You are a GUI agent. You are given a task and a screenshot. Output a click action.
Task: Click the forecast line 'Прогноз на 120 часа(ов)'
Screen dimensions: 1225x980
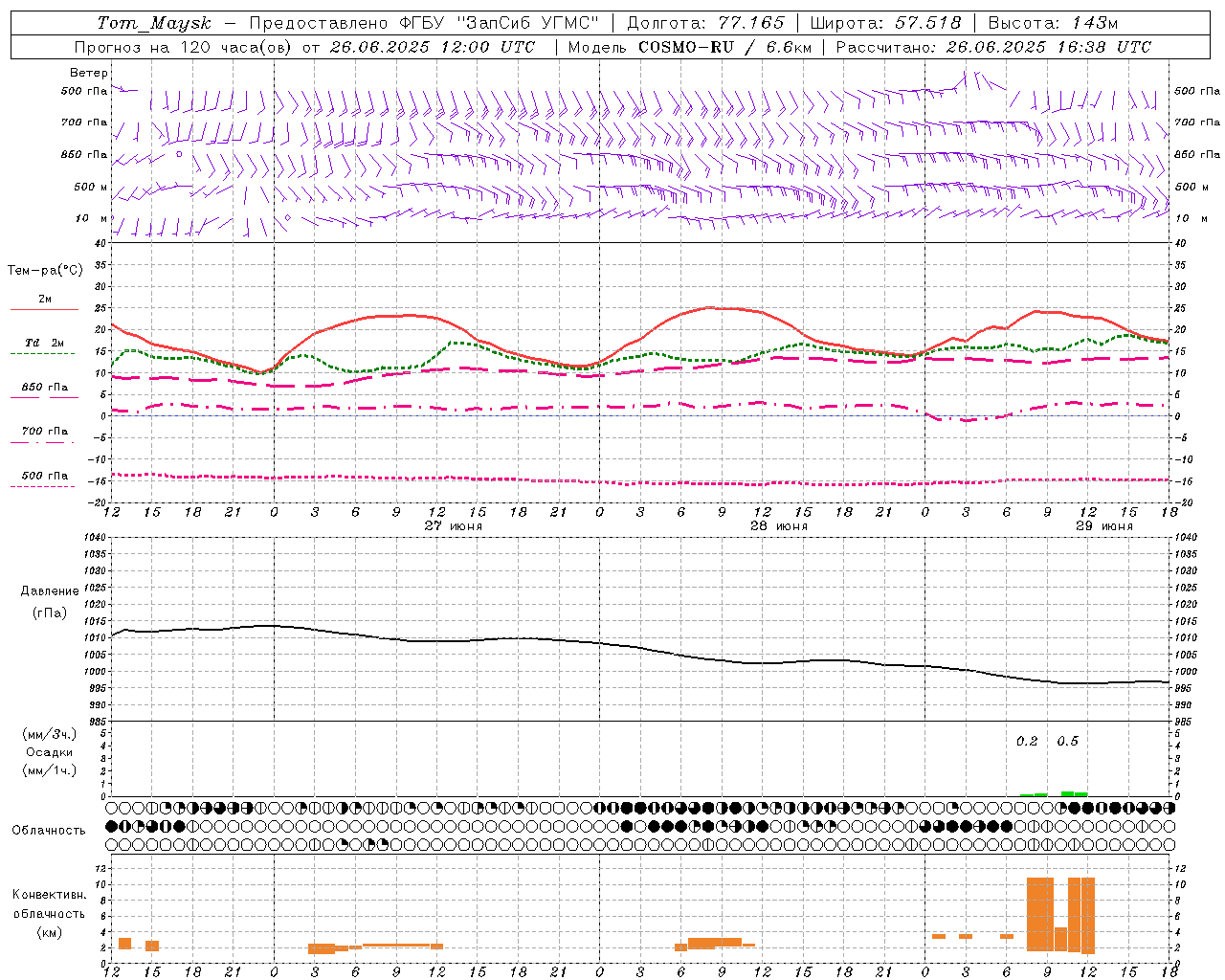click(184, 47)
